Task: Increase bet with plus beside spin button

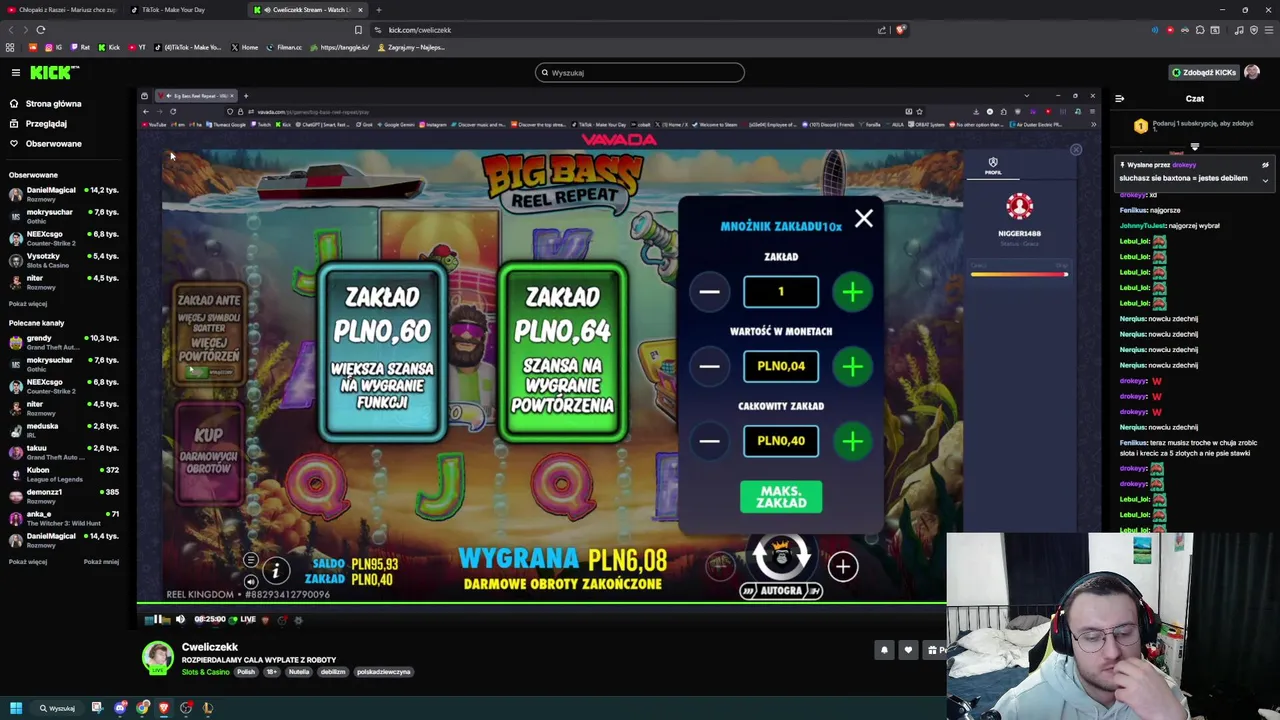Action: 842,567
